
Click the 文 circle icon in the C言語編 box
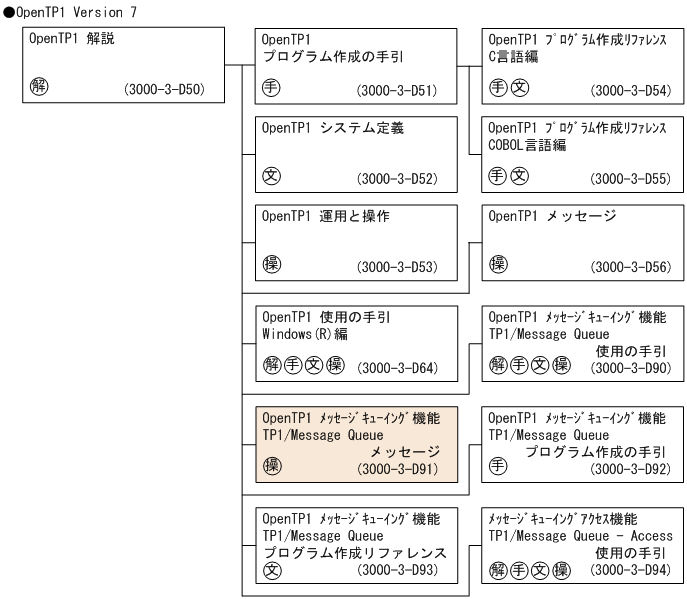tap(520, 88)
